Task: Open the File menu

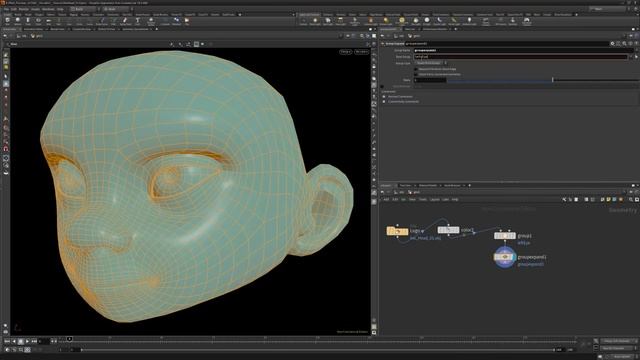Action: click(5, 9)
